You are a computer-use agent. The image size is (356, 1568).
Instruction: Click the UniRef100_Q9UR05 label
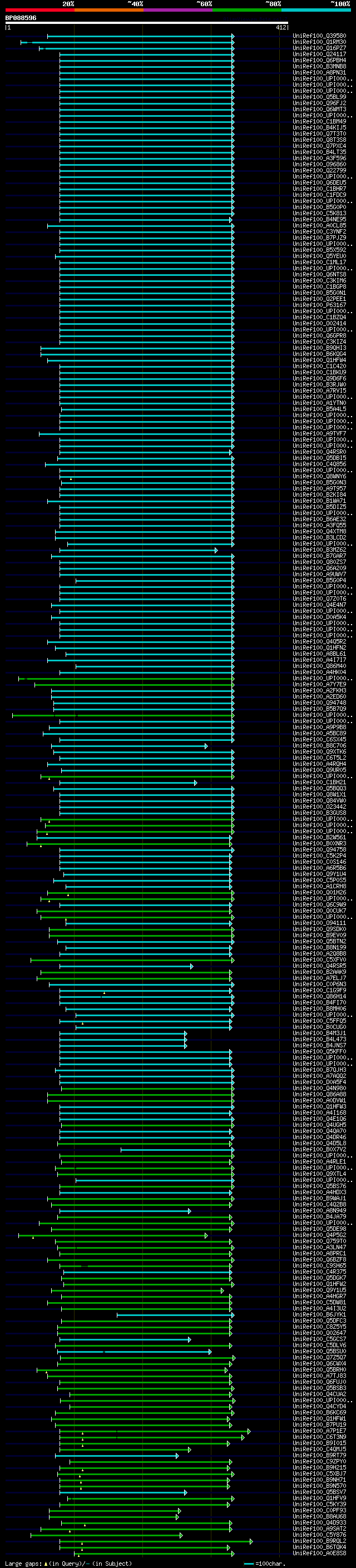coord(319,769)
